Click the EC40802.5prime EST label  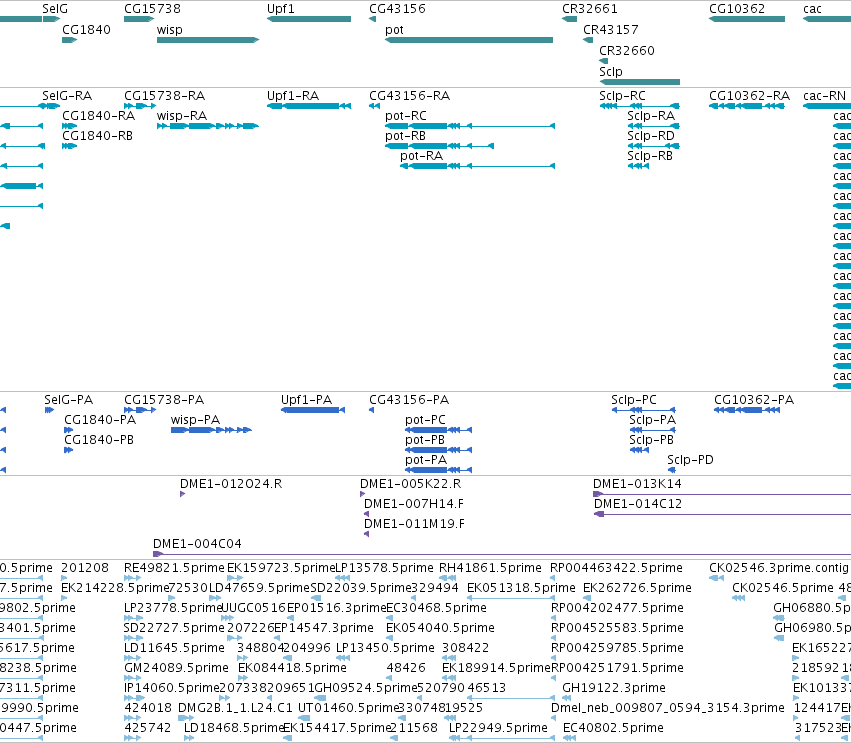click(613, 728)
